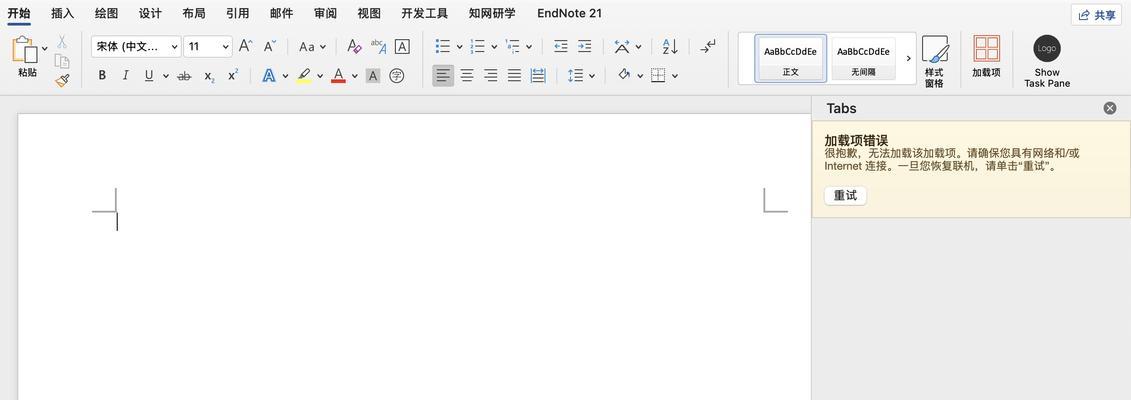The width and height of the screenshot is (1131, 400).
Task: Expand the underline style arrow
Action: click(166, 76)
